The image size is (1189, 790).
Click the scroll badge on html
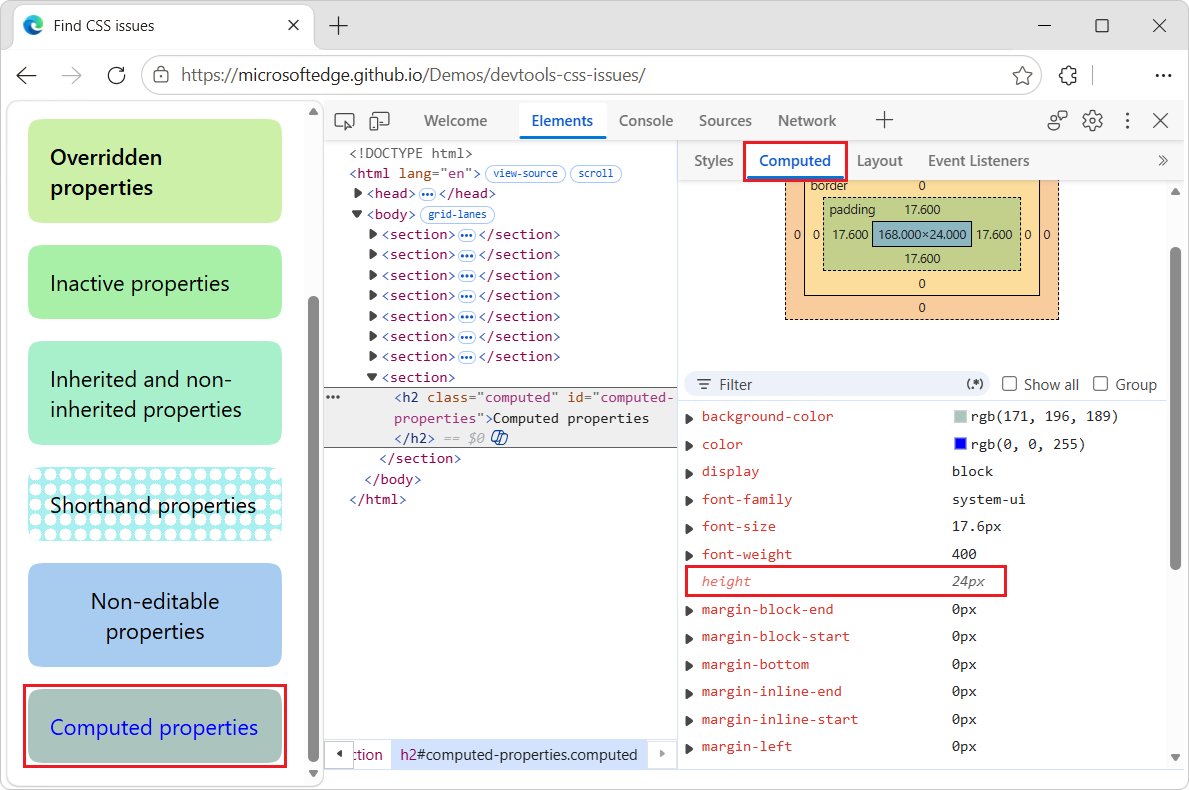click(x=596, y=174)
